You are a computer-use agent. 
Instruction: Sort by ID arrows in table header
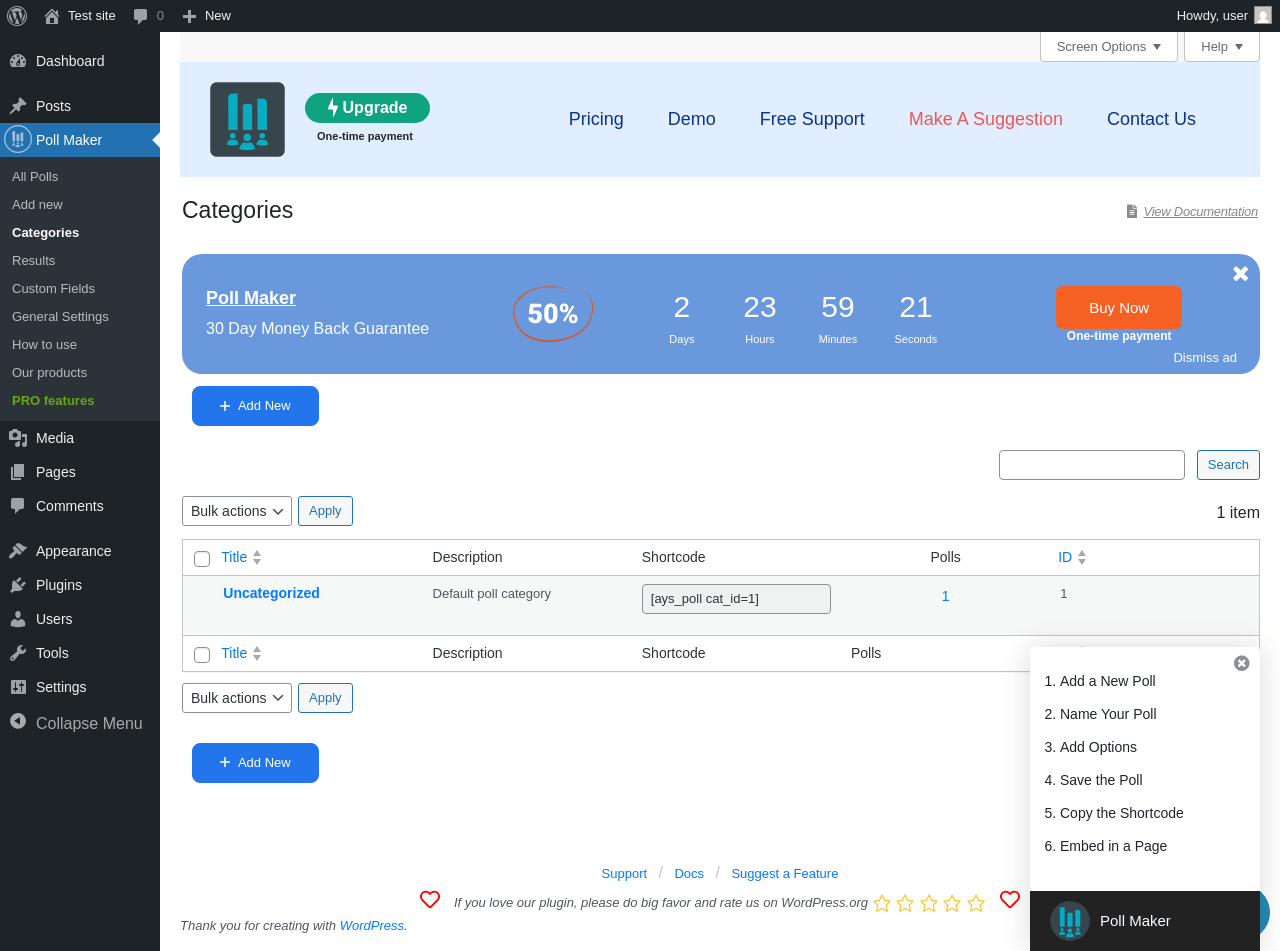coord(1082,557)
